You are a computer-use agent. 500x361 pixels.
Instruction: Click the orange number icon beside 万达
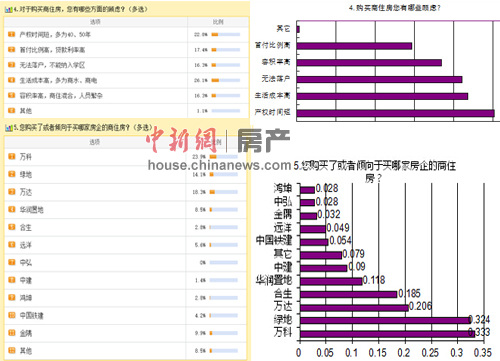12,192
